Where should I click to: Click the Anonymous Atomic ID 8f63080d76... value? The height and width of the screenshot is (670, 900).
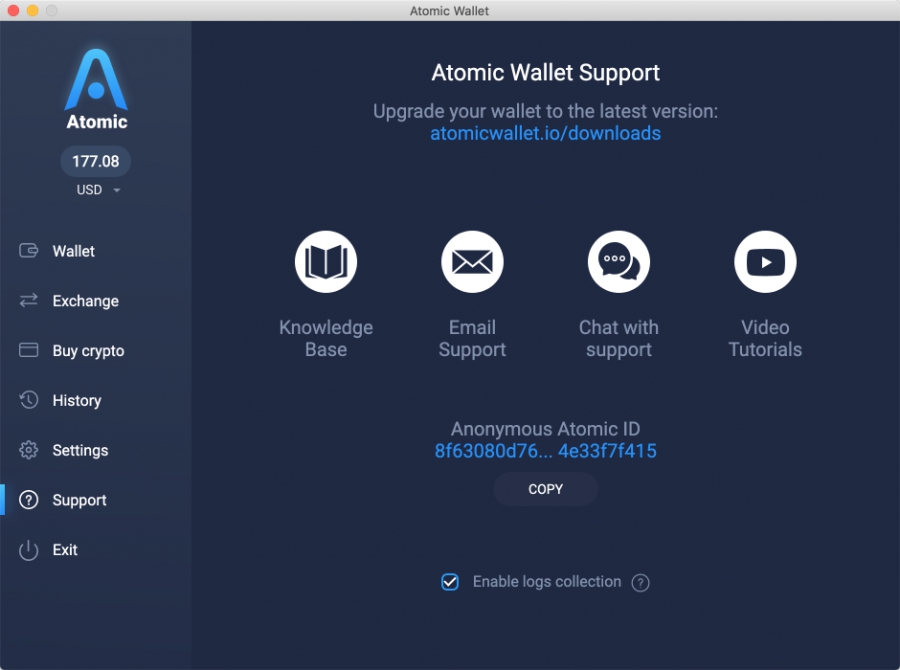[x=545, y=451]
